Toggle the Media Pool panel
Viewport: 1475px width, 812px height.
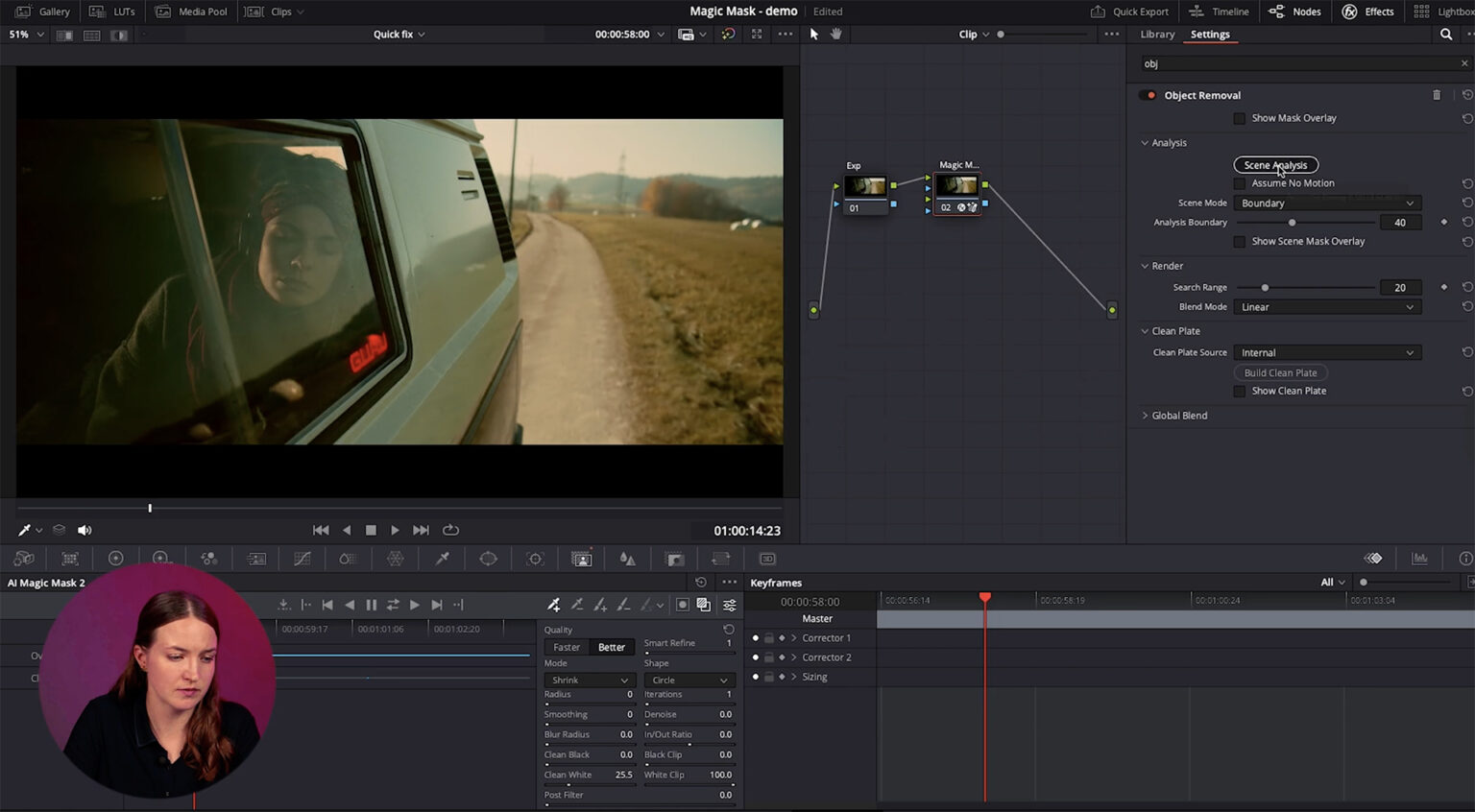pyautogui.click(x=192, y=12)
